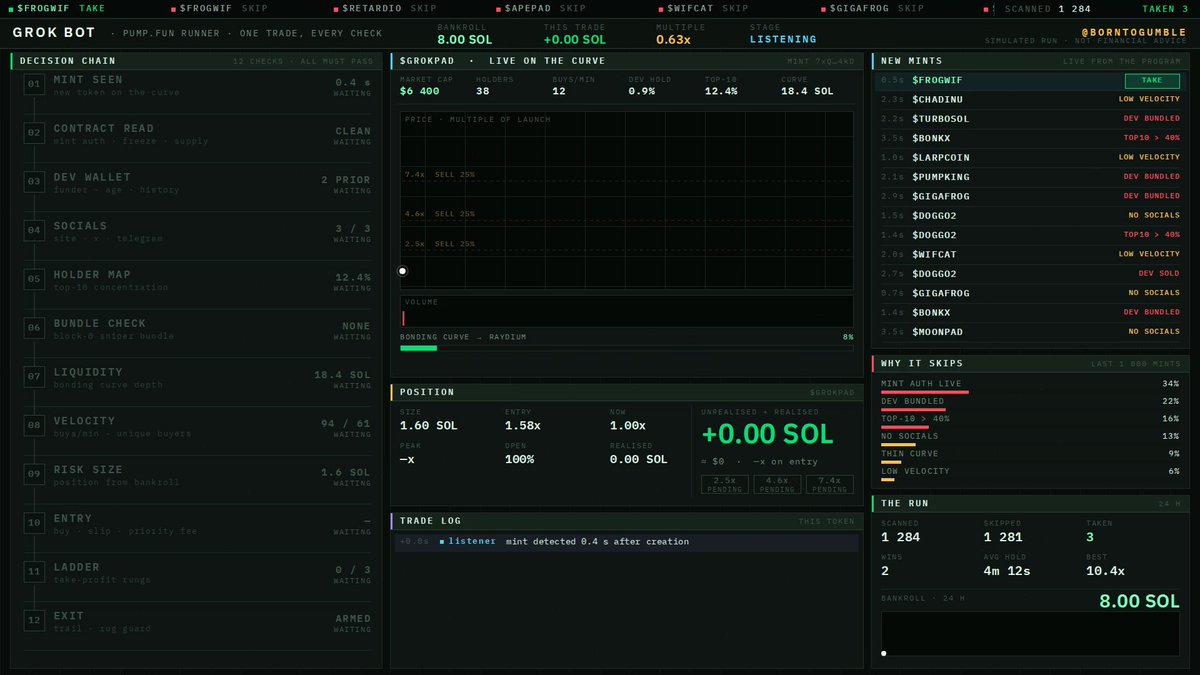
Task: Click the bonding curve to Raydium progress bar
Action: click(627, 348)
